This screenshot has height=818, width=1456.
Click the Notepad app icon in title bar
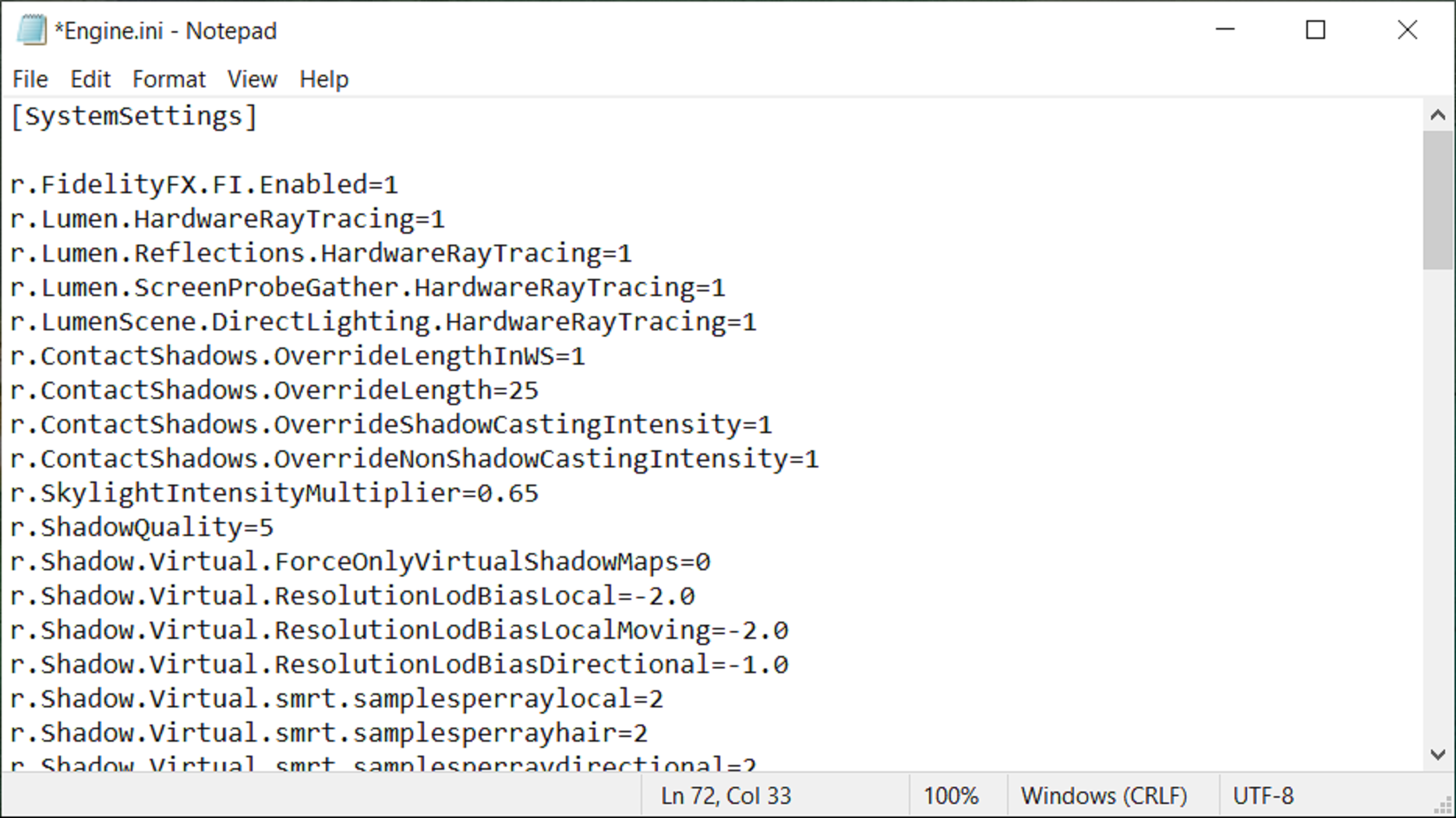click(x=31, y=30)
